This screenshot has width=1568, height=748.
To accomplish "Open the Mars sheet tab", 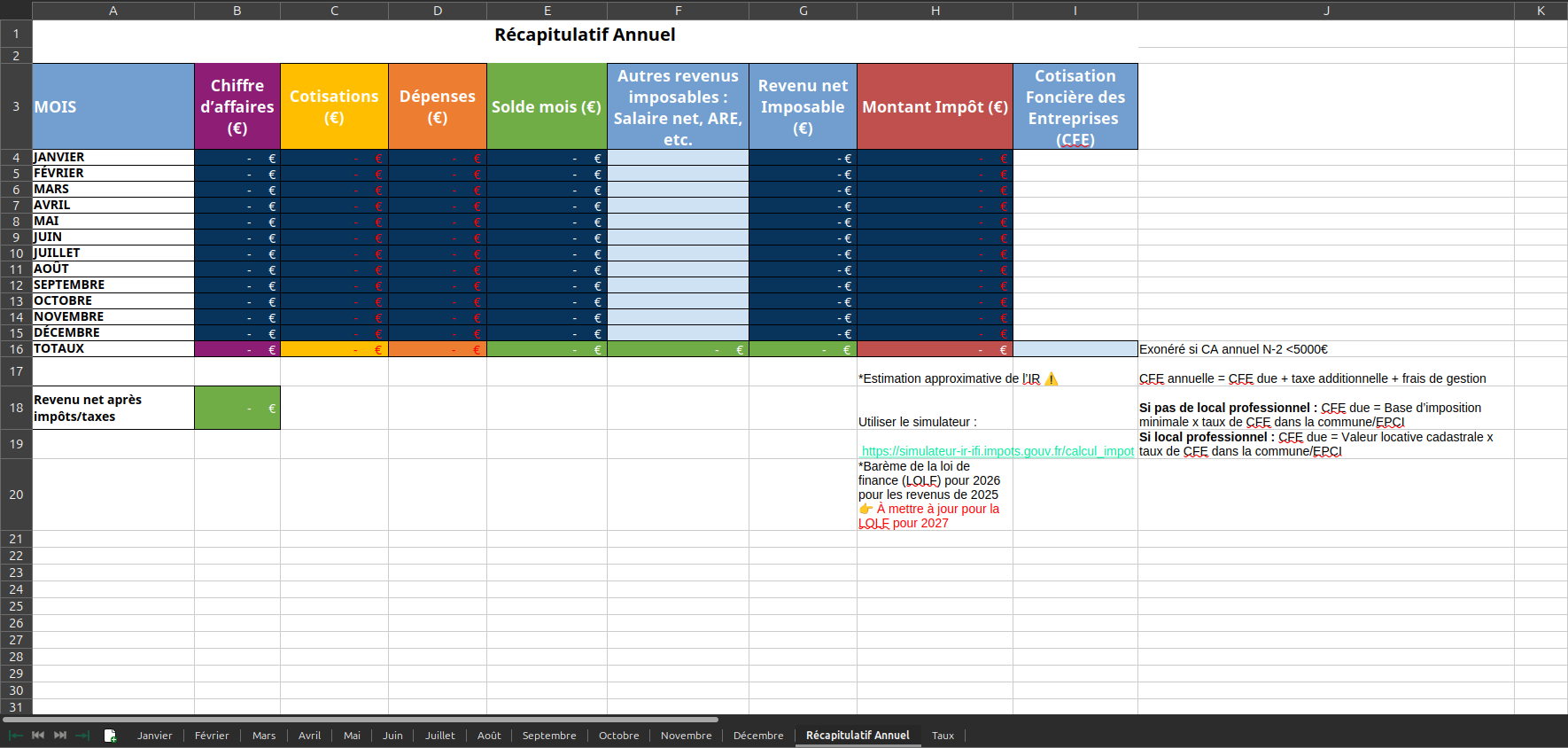I will tap(264, 736).
